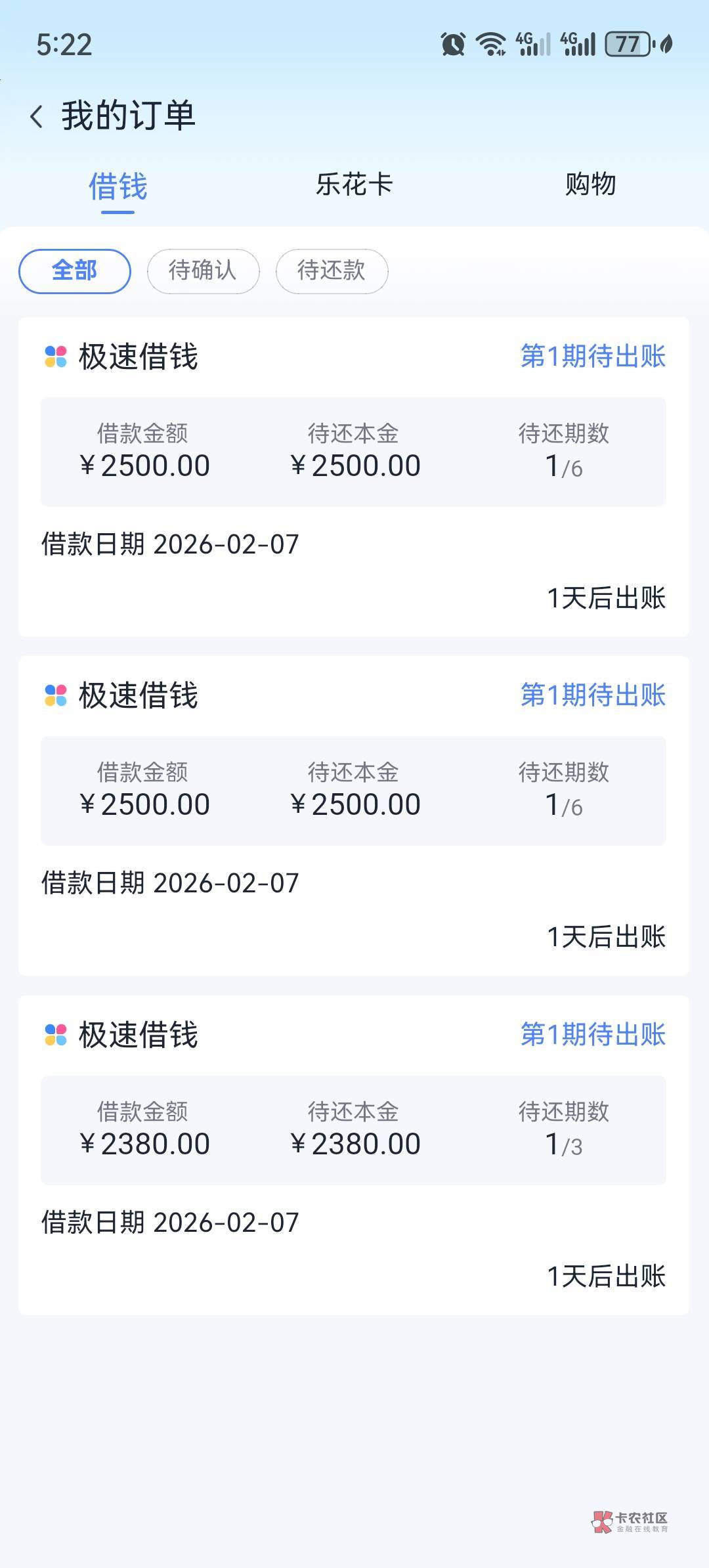The image size is (709, 1568).
Task: Tap 第1期待出账 on the ¥2380.00 order
Action: [x=593, y=1035]
